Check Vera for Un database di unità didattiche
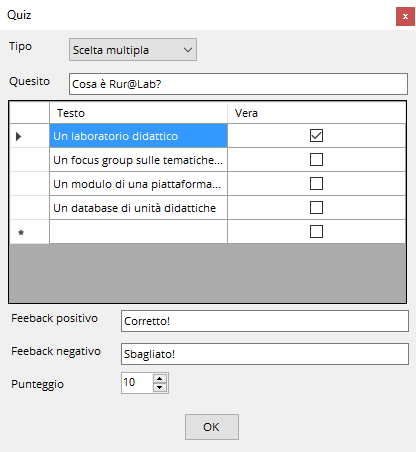The height and width of the screenshot is (452, 416). click(x=316, y=208)
